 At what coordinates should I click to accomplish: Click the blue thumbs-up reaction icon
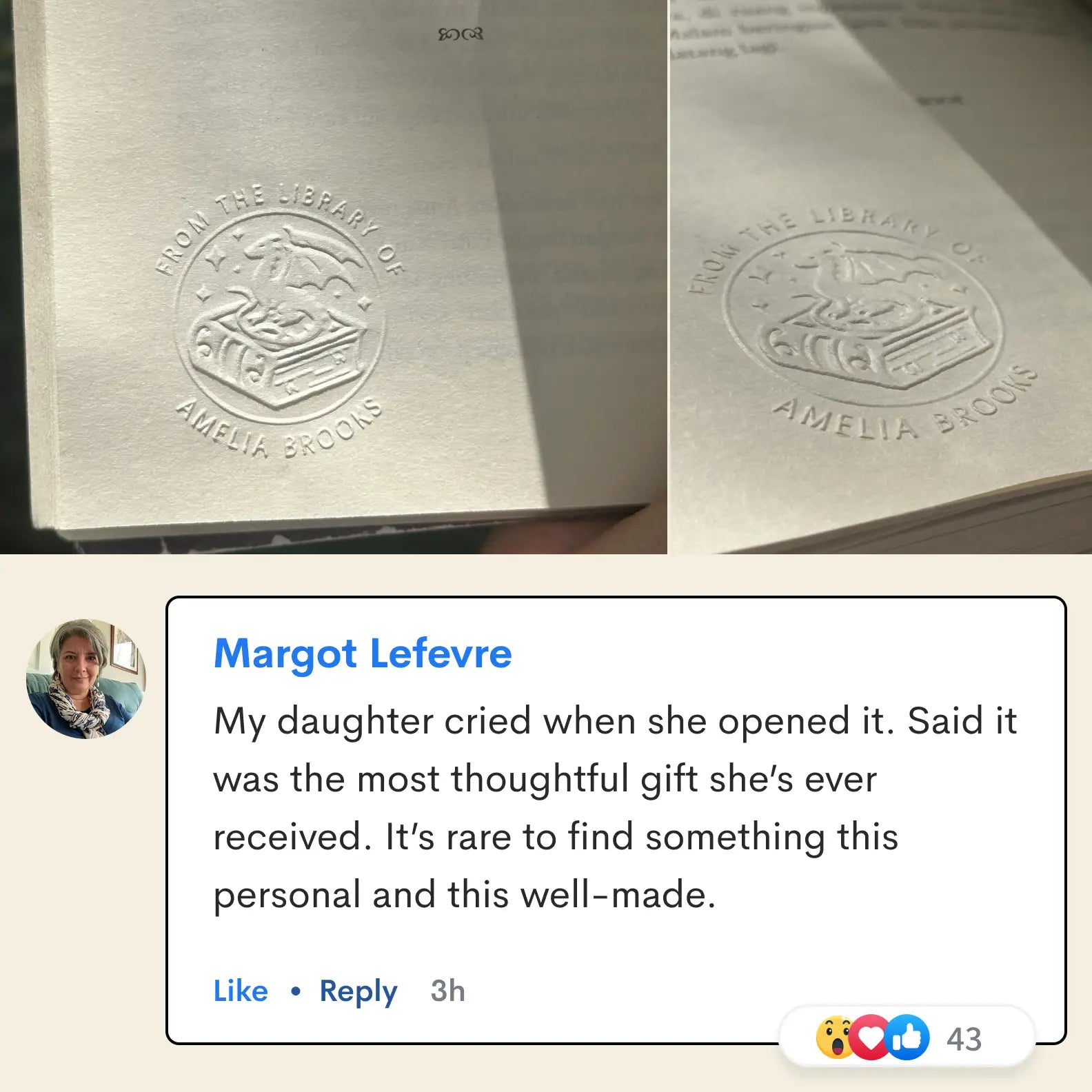(907, 1037)
